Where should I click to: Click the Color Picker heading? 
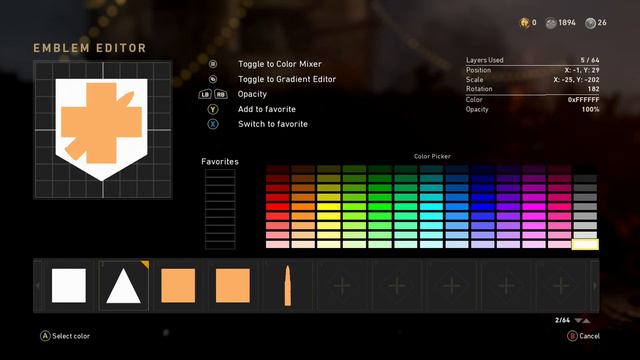(x=432, y=156)
